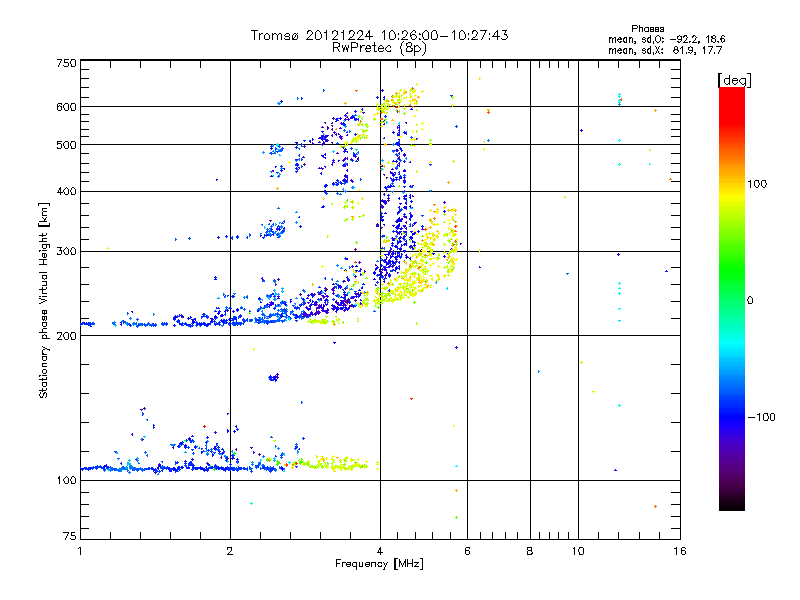Click the 'Phases' header label
The height and width of the screenshot is (600, 800).
[647, 29]
